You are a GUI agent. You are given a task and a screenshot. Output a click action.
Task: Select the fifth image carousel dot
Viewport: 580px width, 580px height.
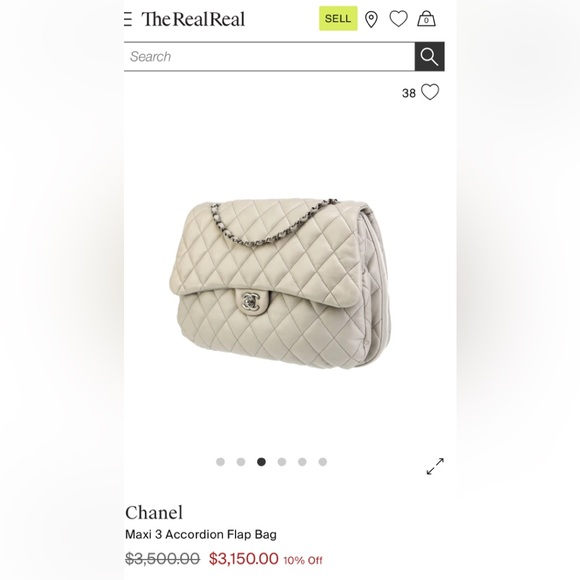pos(302,462)
